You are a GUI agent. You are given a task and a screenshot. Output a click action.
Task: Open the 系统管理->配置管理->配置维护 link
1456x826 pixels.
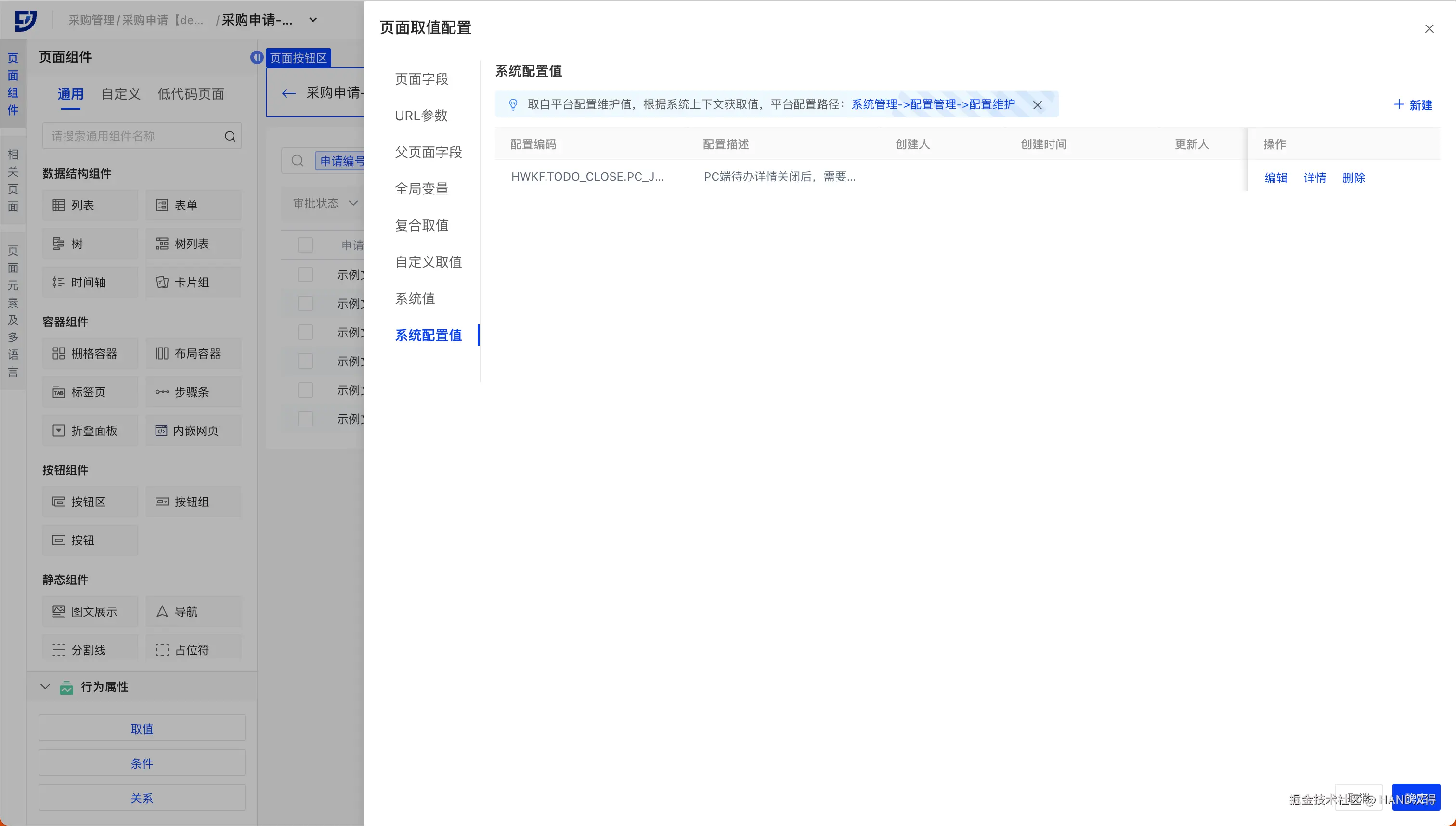933,104
